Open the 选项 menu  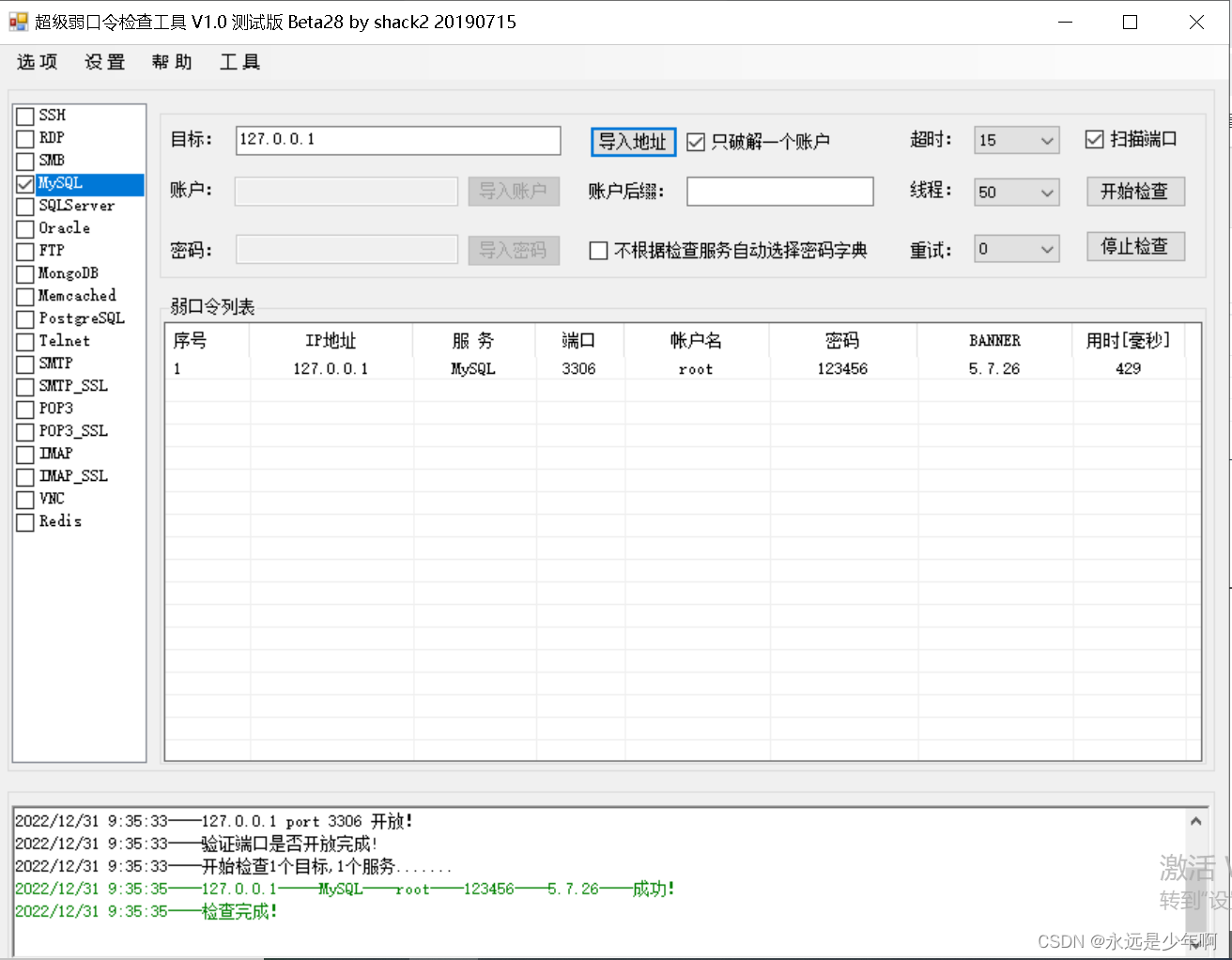point(37,62)
